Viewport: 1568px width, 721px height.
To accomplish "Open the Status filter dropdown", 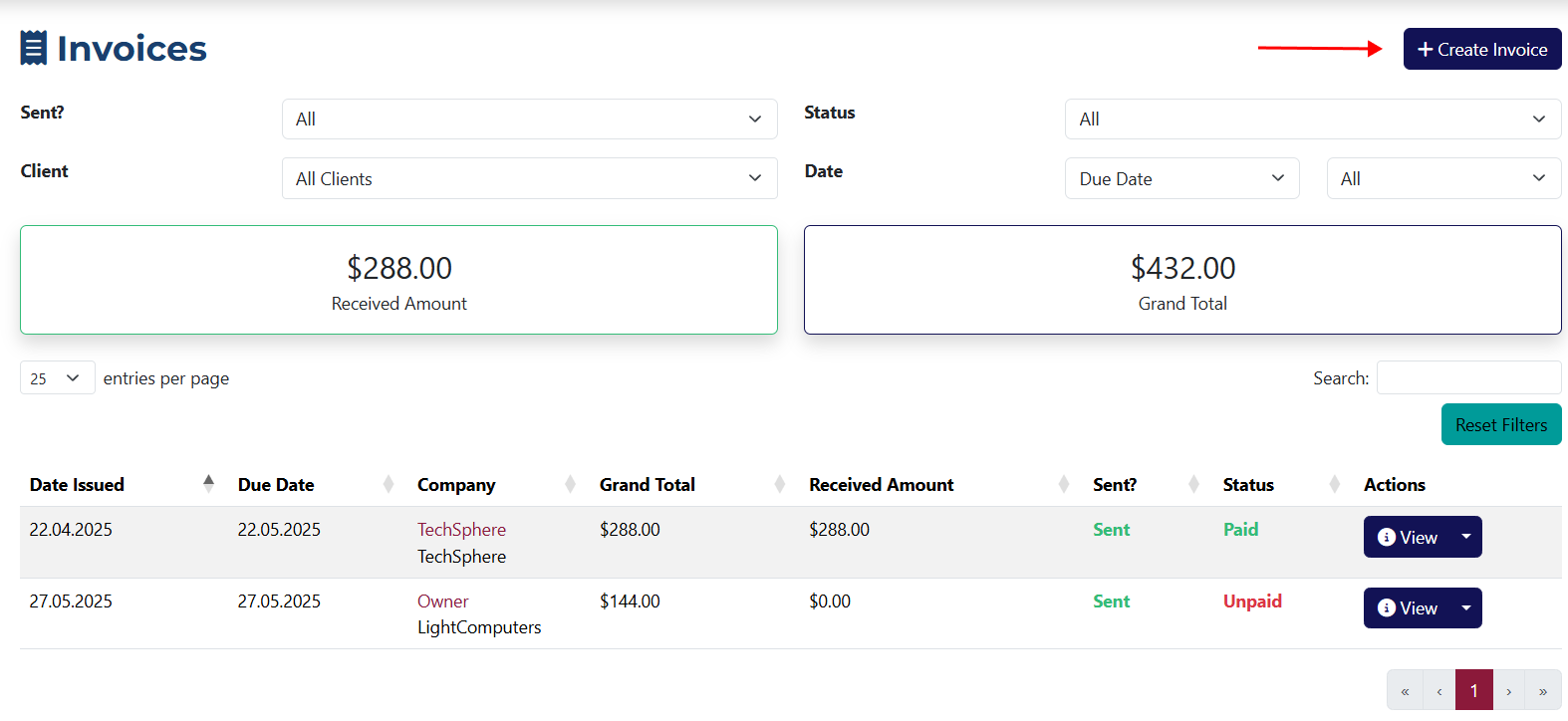I will click(x=1313, y=119).
